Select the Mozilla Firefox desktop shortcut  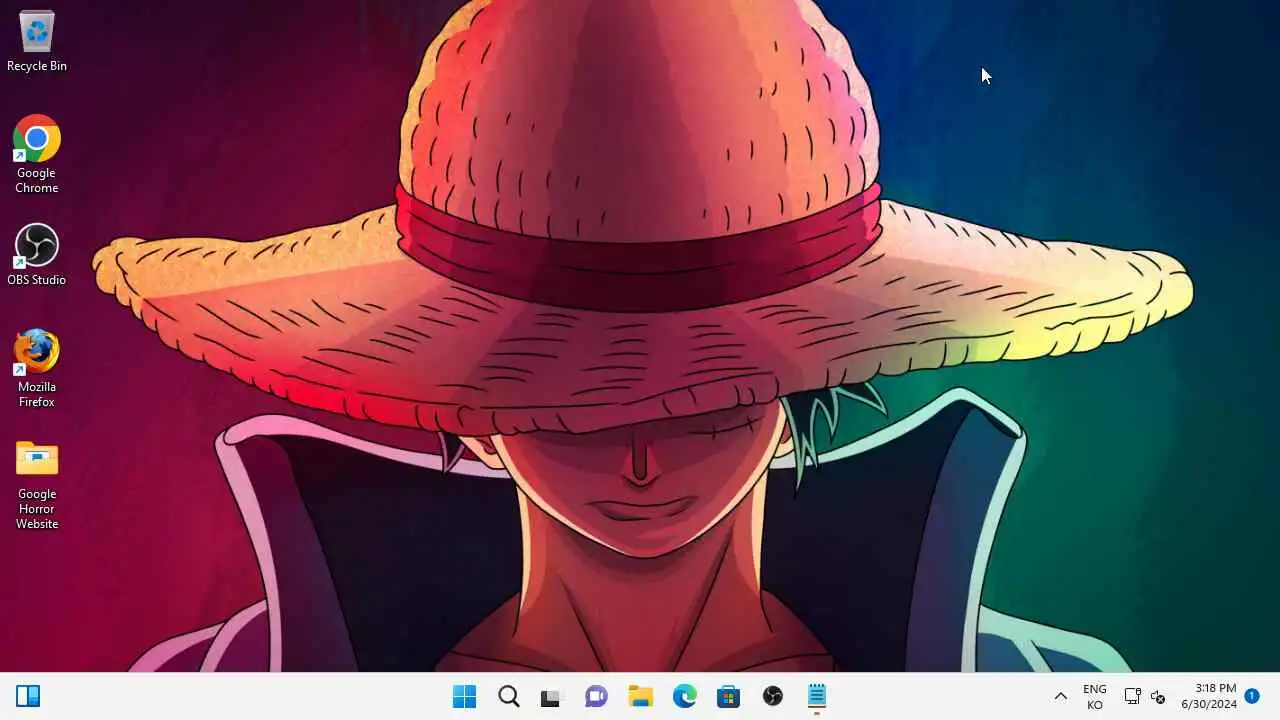point(37,369)
